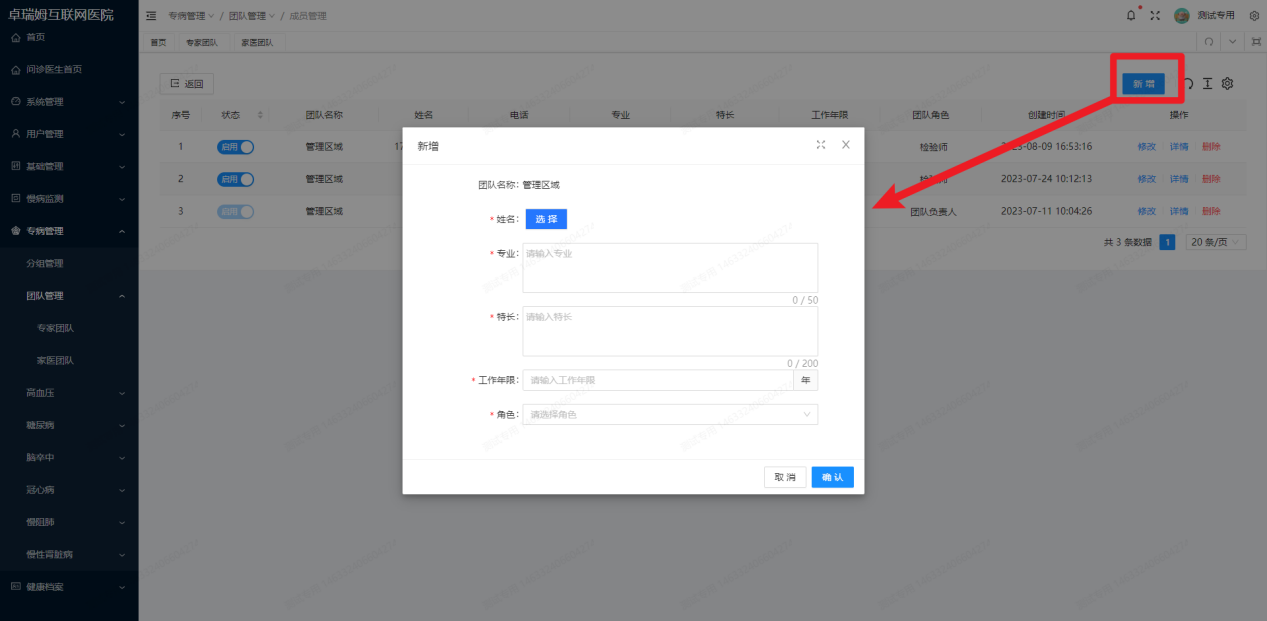The width and height of the screenshot is (1267, 621).
Task: Click the top header fullscreen icon
Action: pyautogui.click(x=1155, y=16)
